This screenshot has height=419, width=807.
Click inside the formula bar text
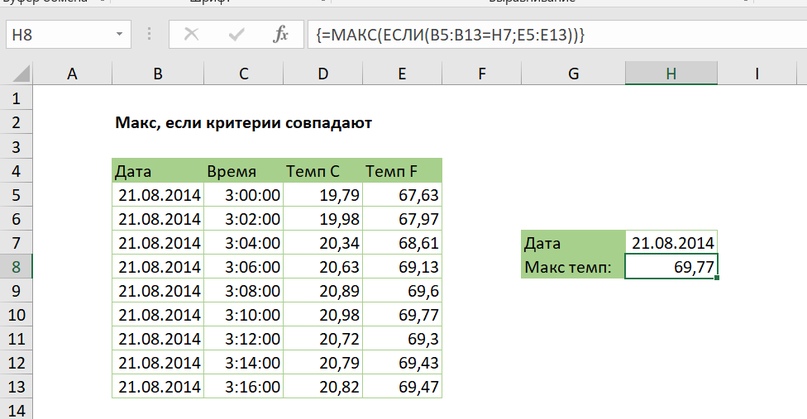click(x=450, y=34)
